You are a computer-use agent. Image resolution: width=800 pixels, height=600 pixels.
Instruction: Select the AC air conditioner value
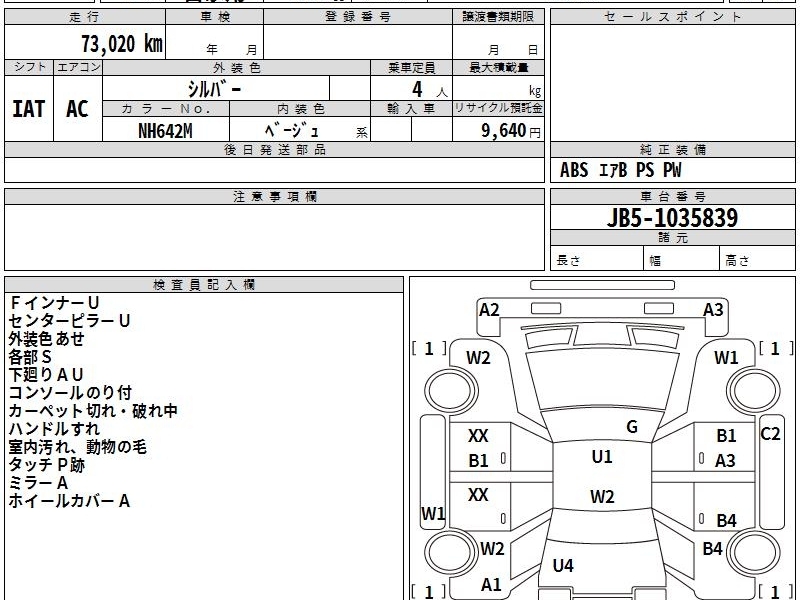point(77,109)
